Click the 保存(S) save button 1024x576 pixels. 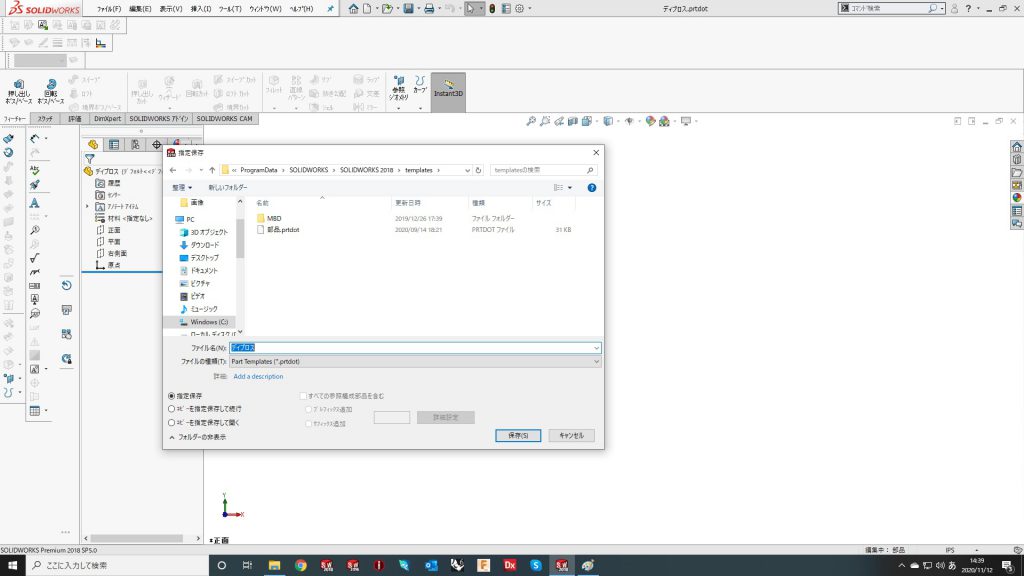click(x=518, y=436)
